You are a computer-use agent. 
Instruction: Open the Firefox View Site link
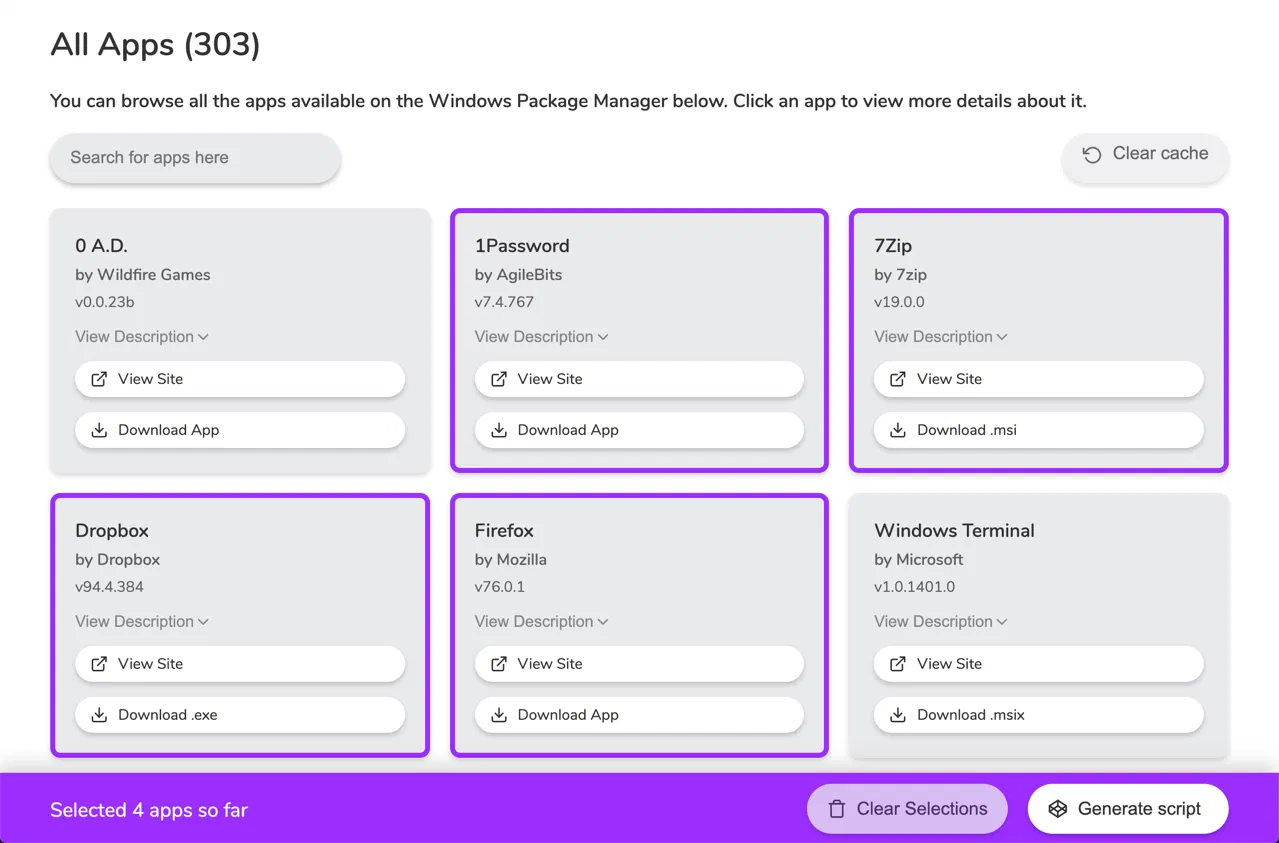tap(639, 664)
